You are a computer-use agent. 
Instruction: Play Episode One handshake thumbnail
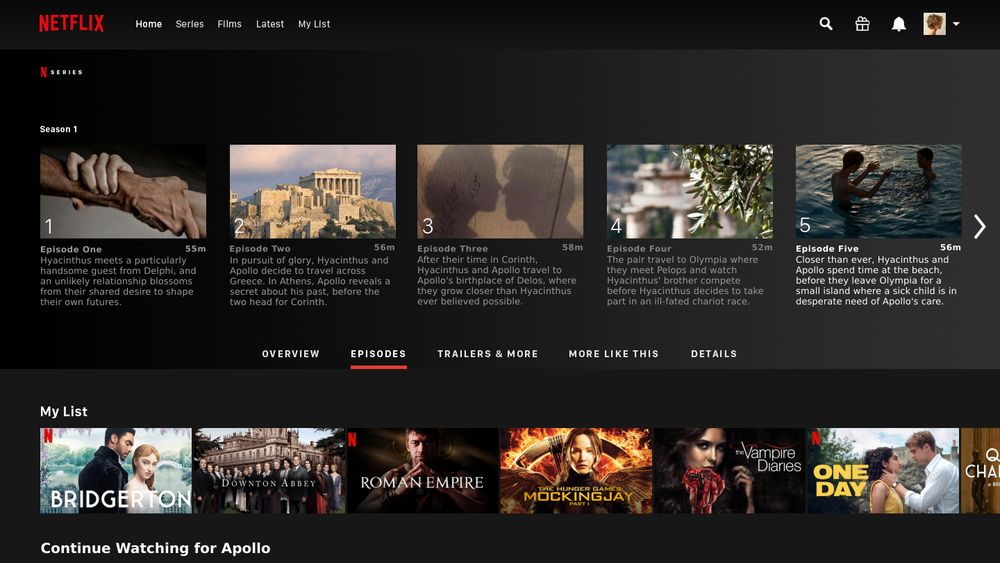coord(123,191)
